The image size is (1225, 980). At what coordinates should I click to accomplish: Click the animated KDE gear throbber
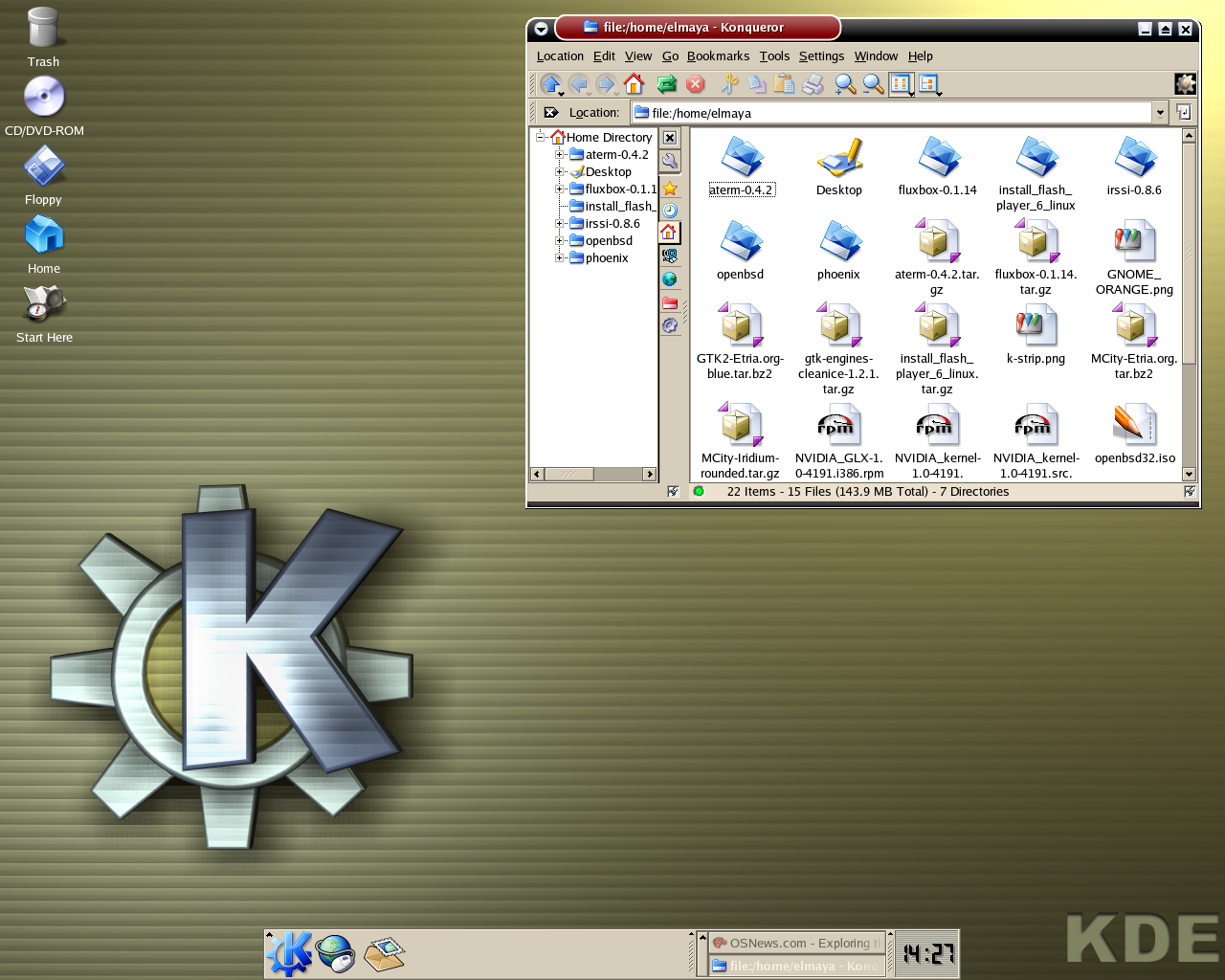point(1185,84)
